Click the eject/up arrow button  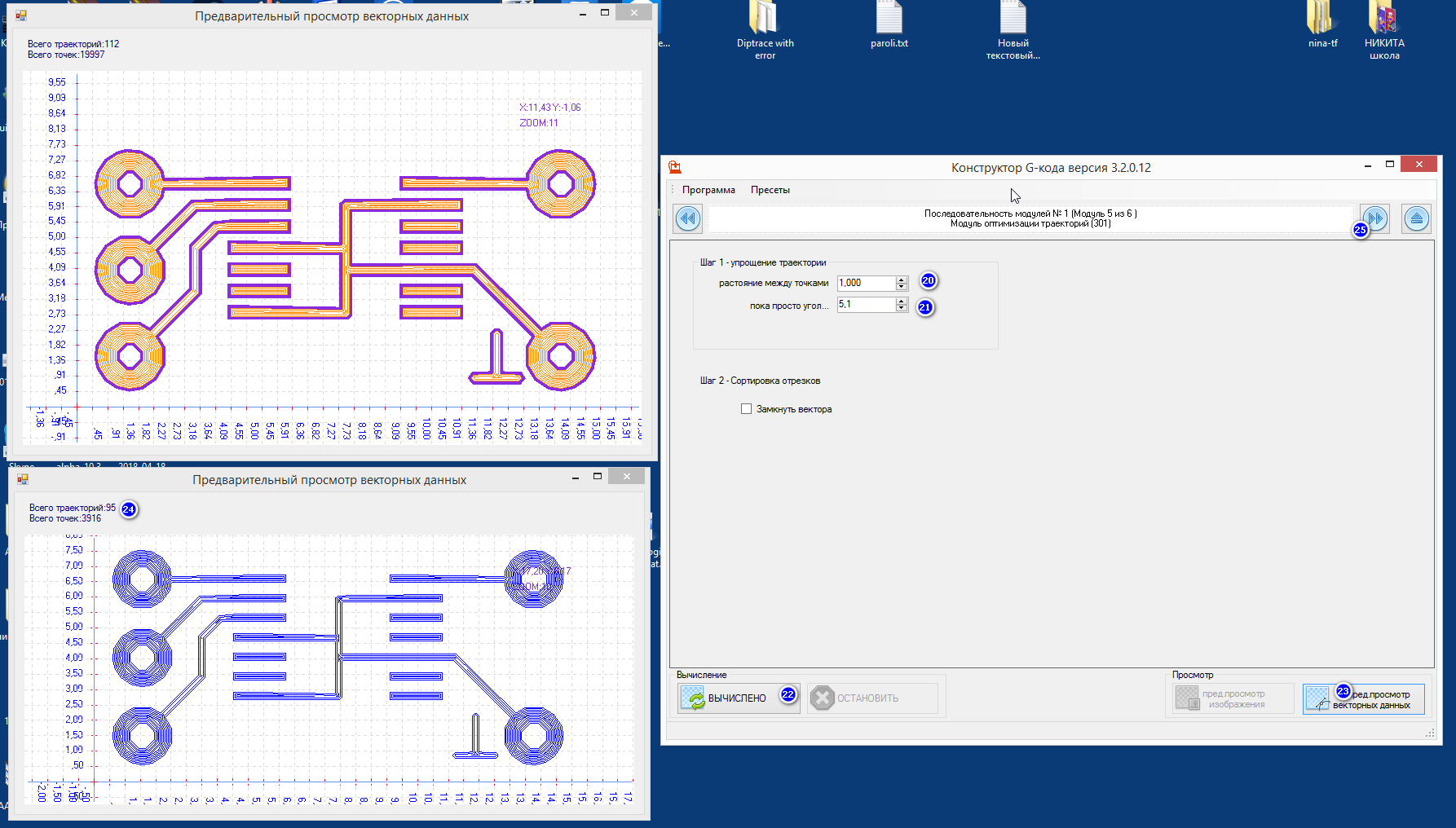click(x=1416, y=218)
